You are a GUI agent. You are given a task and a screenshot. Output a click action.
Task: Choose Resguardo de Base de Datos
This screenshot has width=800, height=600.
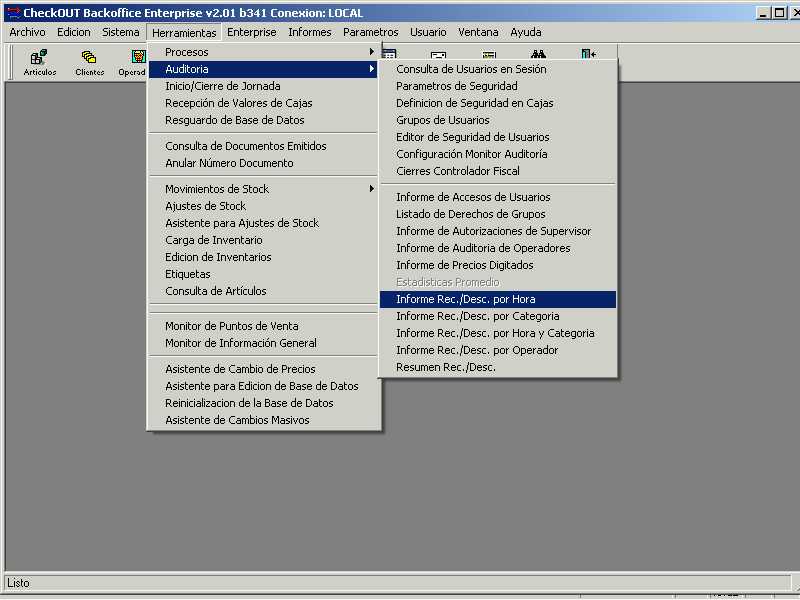coord(263,120)
